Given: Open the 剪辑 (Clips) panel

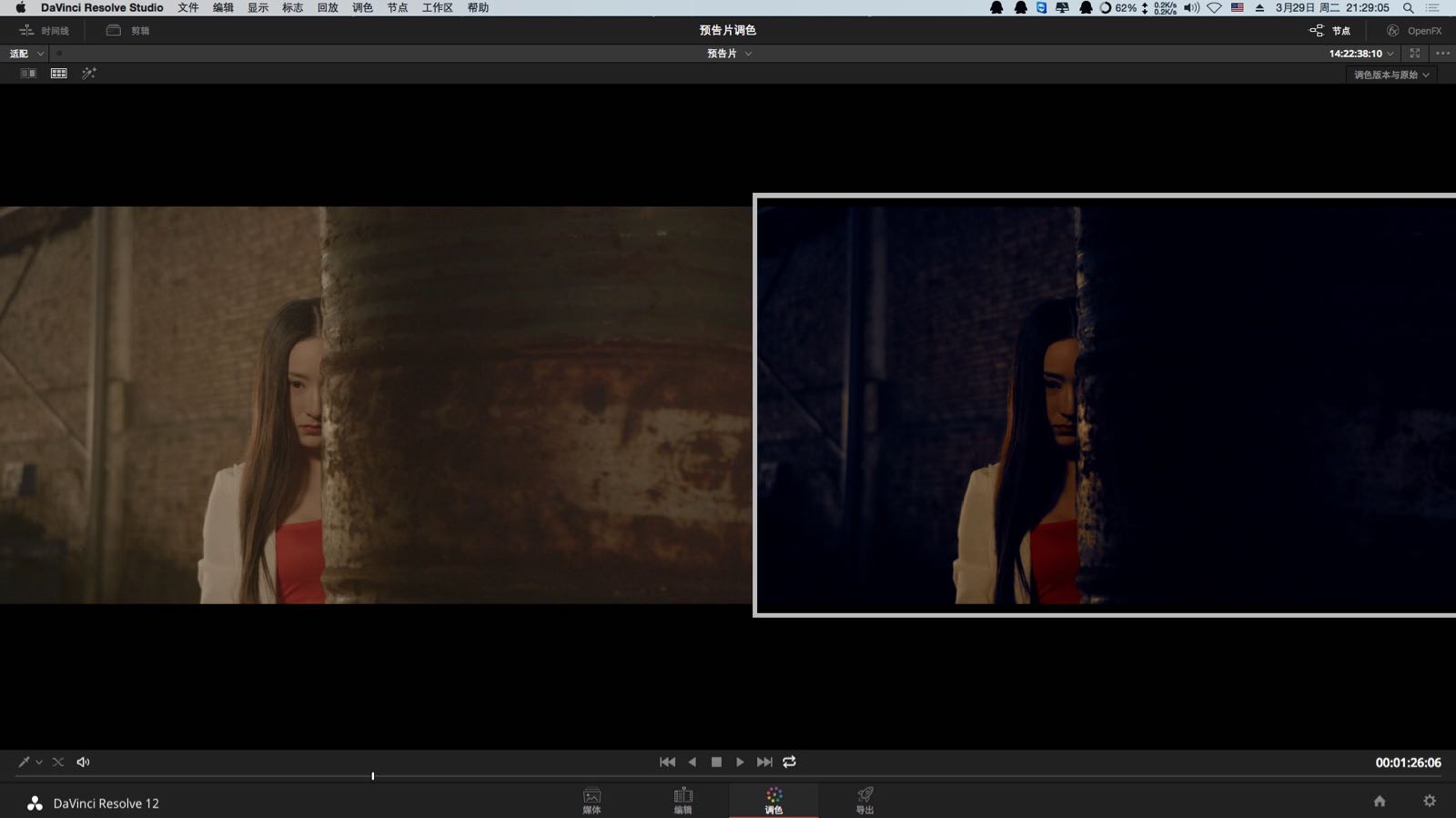Looking at the screenshot, I should point(127,30).
